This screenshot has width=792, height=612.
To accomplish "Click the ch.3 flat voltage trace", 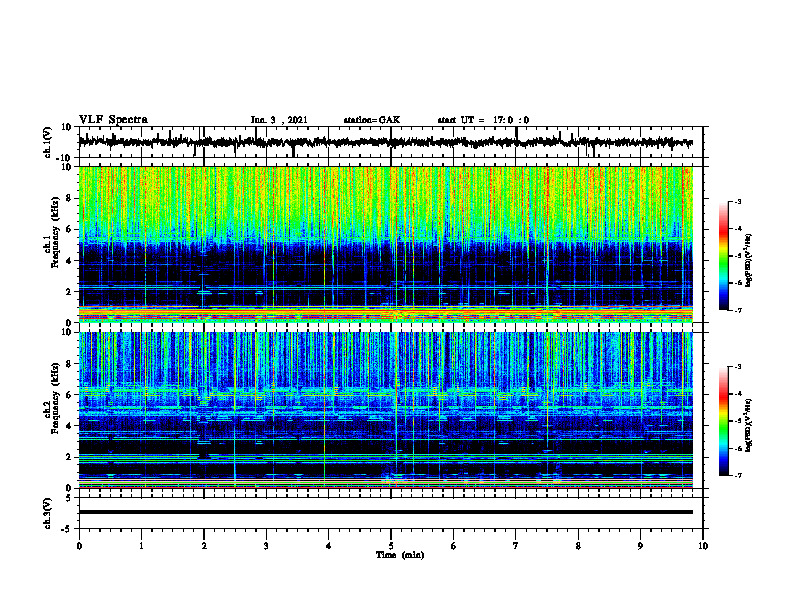I will pos(385,512).
